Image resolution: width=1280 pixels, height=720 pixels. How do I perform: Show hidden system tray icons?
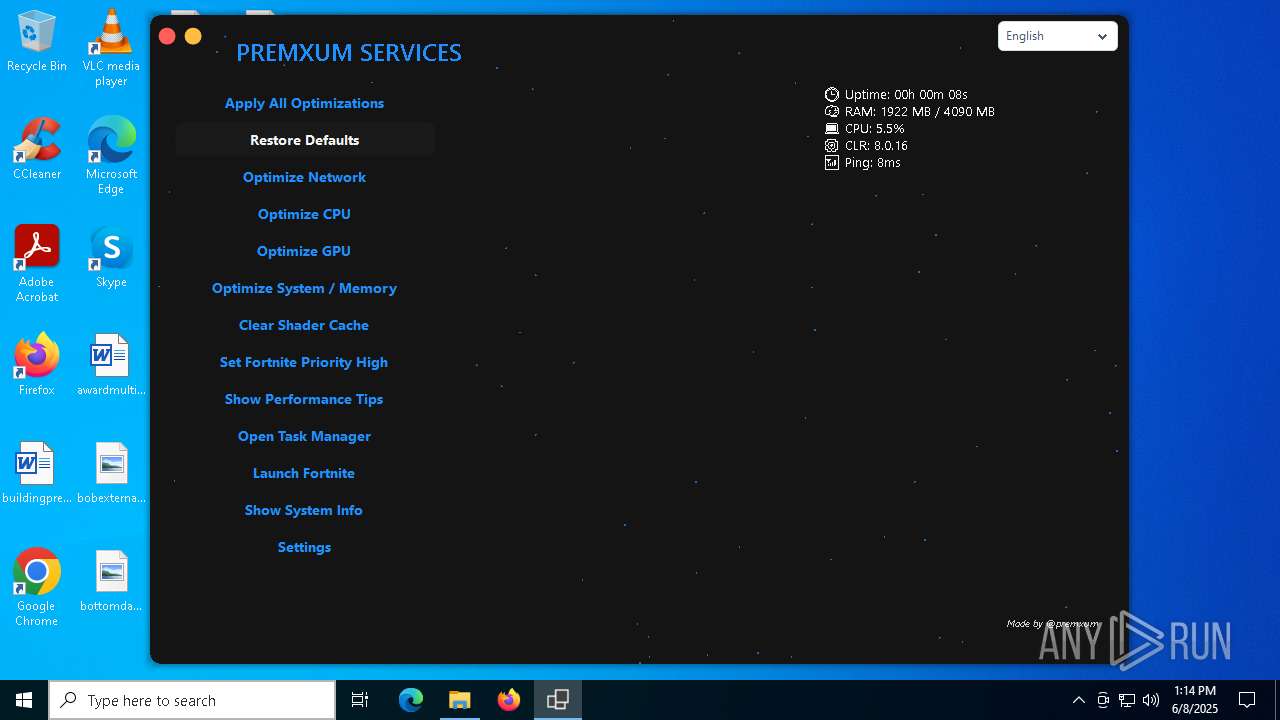(x=1079, y=700)
